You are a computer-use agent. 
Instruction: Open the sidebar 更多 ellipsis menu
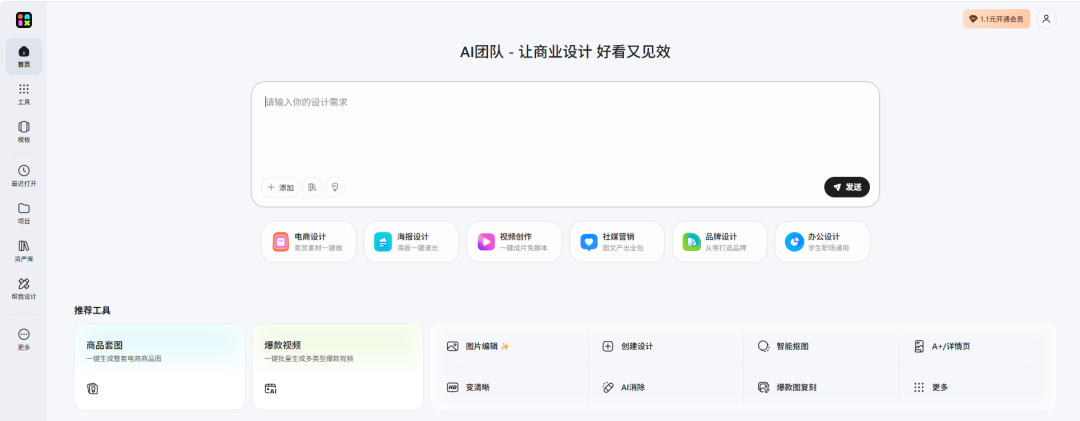[24, 339]
